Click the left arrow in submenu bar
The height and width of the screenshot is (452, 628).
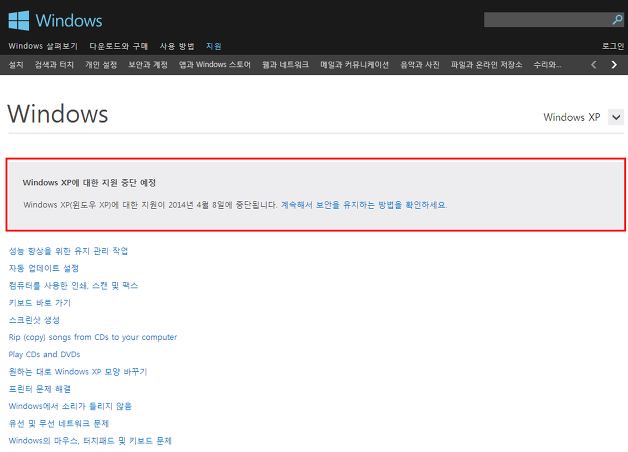click(x=594, y=65)
